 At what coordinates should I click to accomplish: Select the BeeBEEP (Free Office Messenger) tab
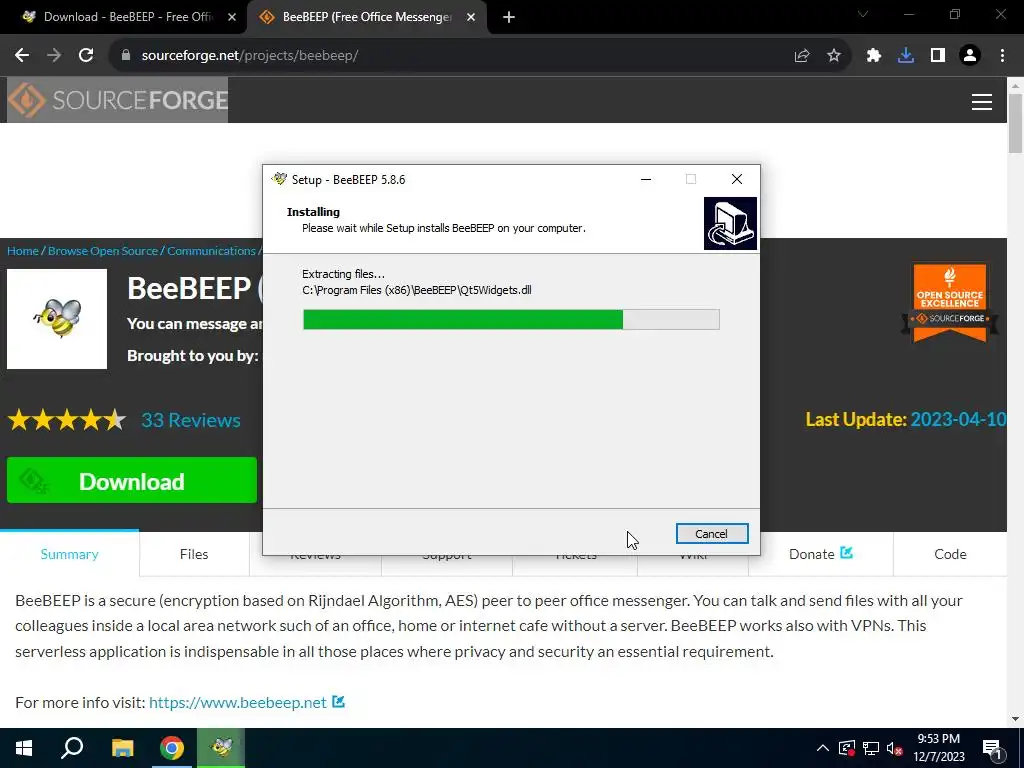(x=366, y=18)
